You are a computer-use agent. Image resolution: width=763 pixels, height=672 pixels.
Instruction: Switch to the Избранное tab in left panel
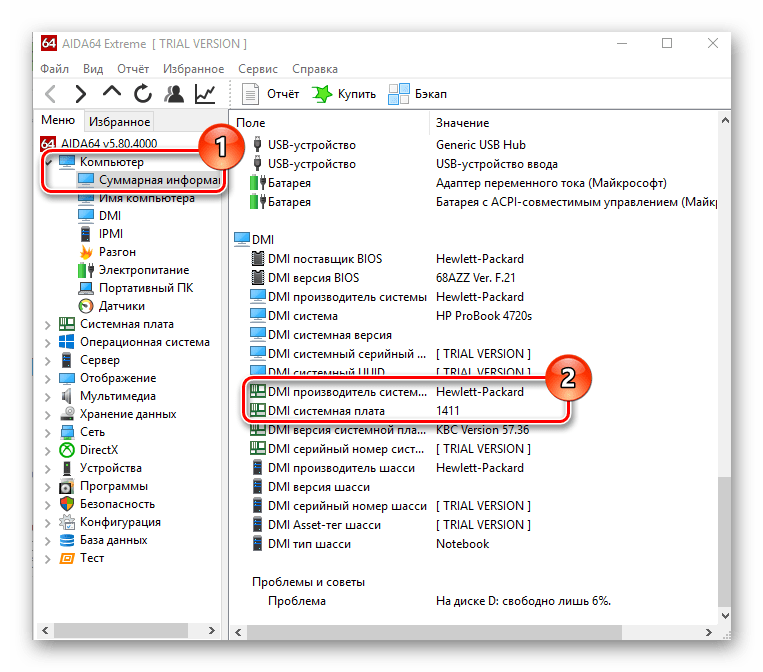click(x=120, y=122)
